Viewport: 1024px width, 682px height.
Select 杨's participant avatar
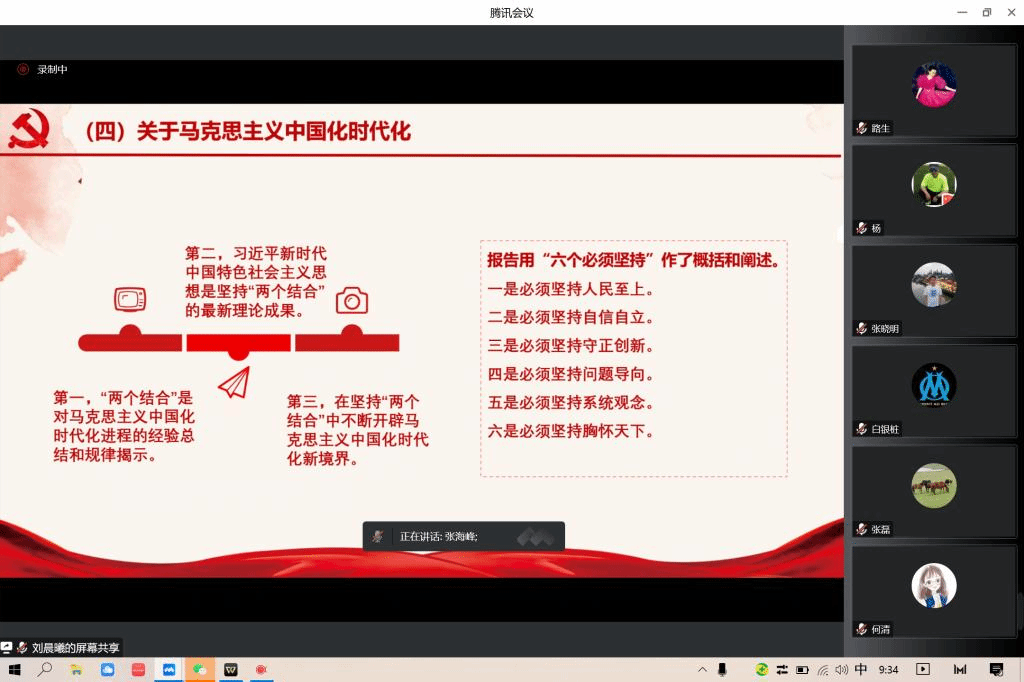tap(934, 185)
